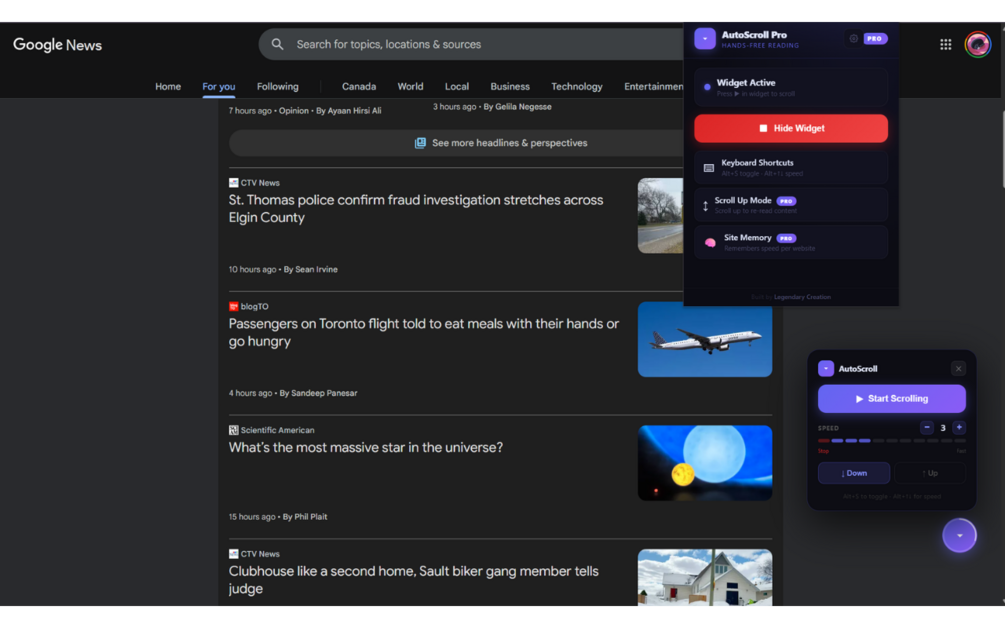1005x628 pixels.
Task: Open Toronto flight passengers meals article
Action: [x=424, y=333]
